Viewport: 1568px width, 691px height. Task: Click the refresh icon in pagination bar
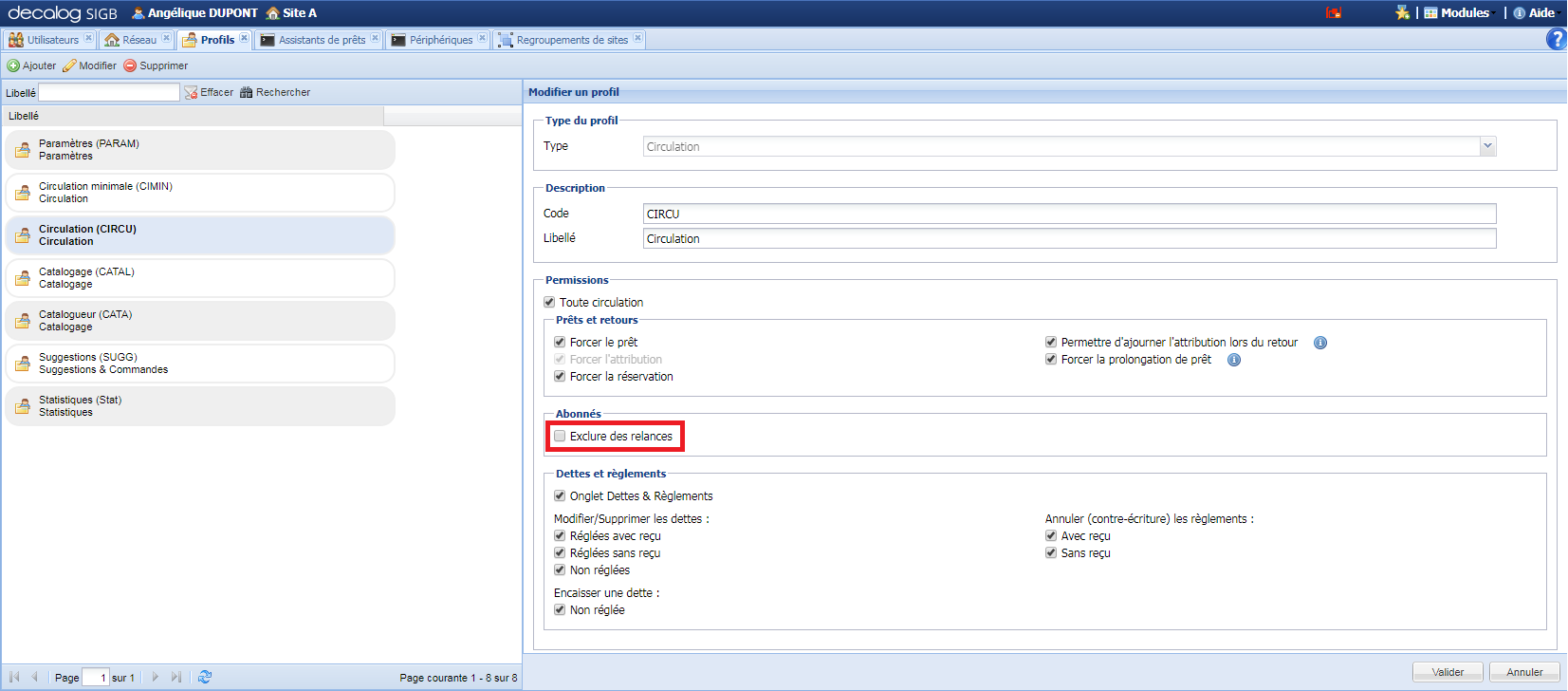coord(205,678)
